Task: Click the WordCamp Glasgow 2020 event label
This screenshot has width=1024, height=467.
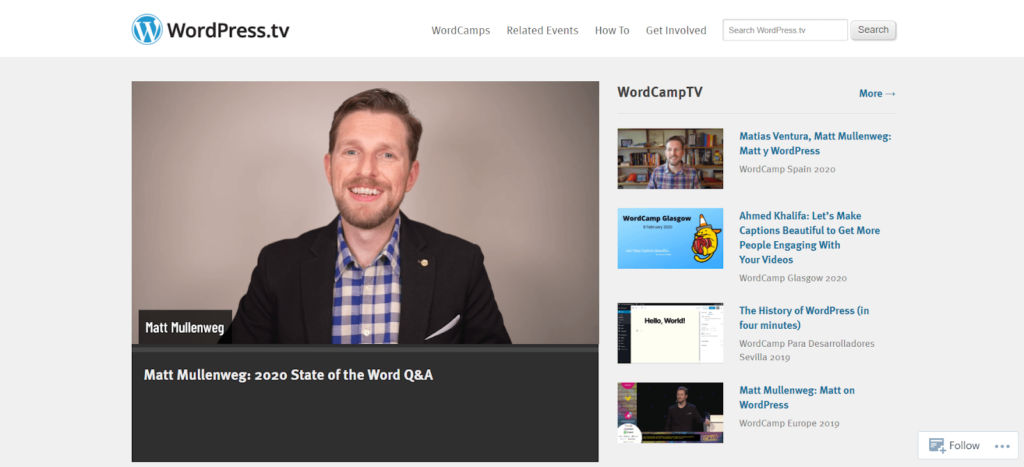Action: click(793, 278)
